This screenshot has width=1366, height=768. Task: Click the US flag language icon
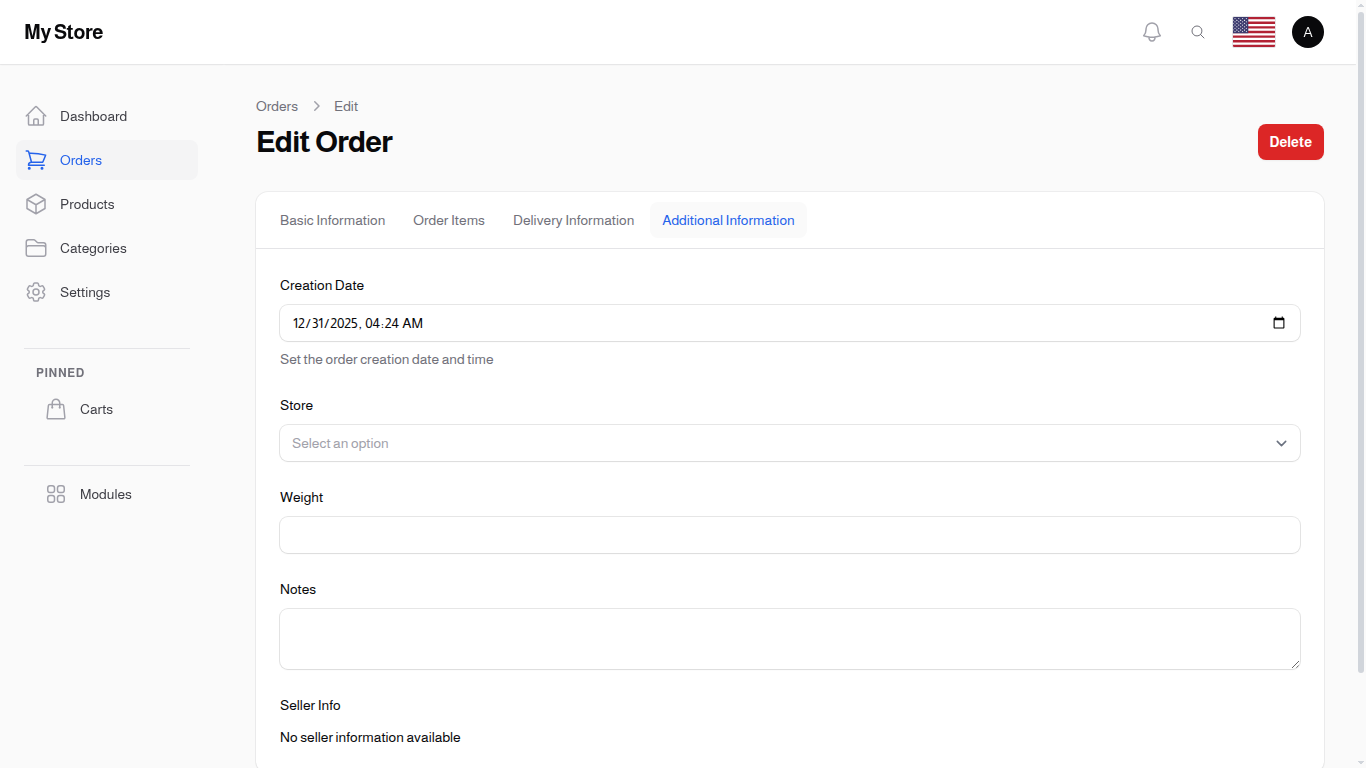click(1253, 32)
